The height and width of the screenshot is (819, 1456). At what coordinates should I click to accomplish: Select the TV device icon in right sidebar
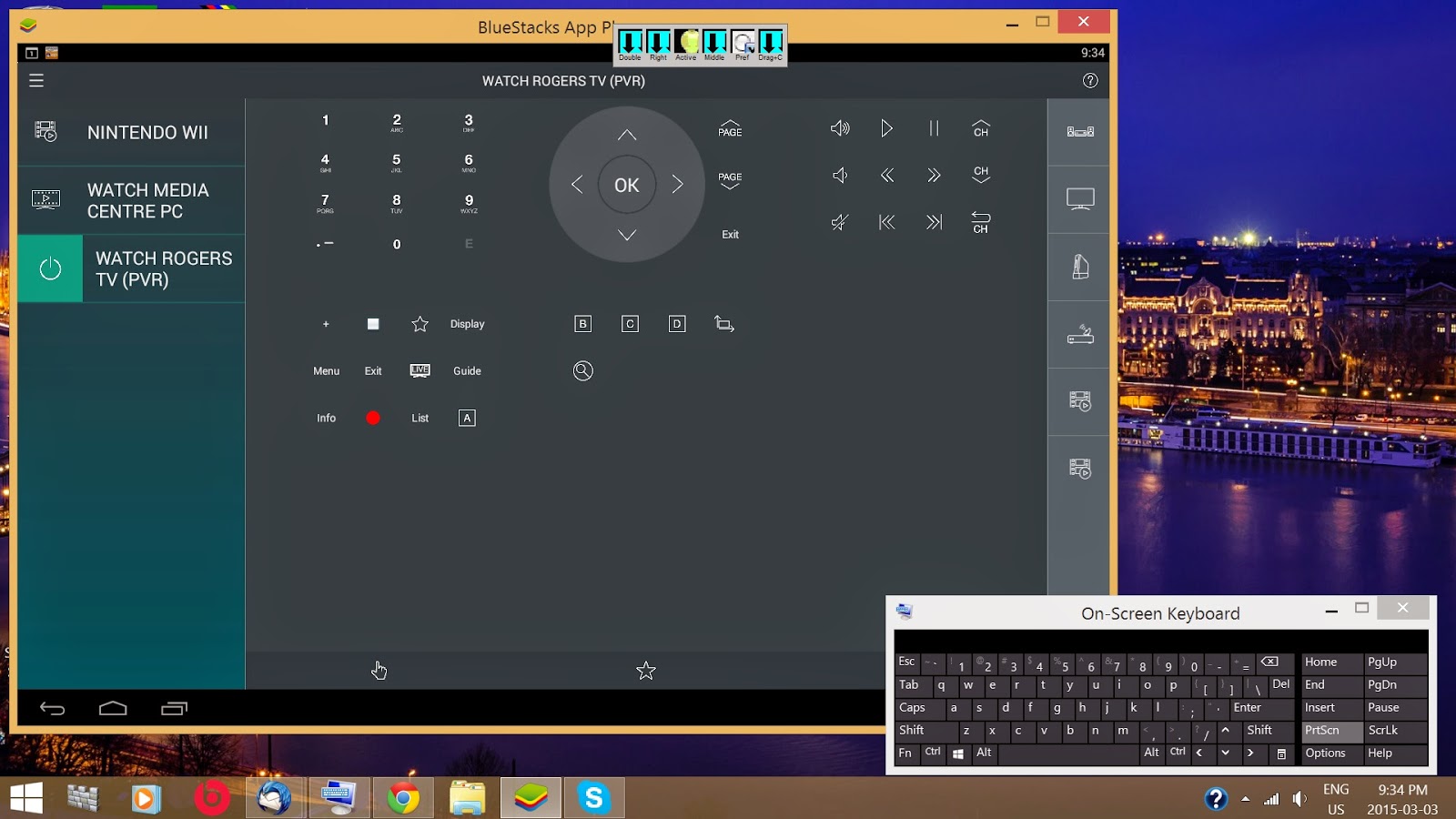click(x=1080, y=199)
